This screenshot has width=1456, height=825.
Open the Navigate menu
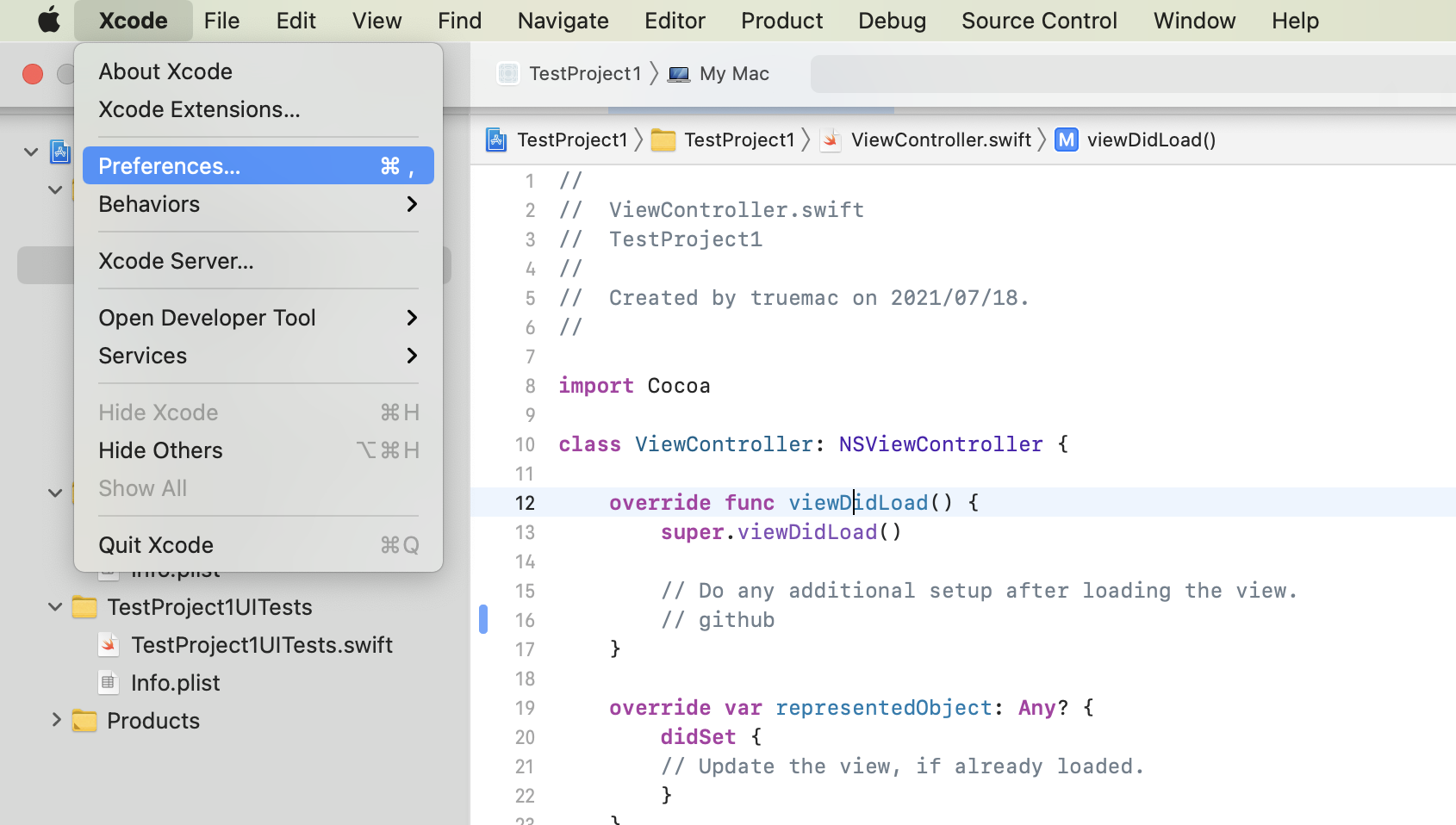pyautogui.click(x=563, y=21)
